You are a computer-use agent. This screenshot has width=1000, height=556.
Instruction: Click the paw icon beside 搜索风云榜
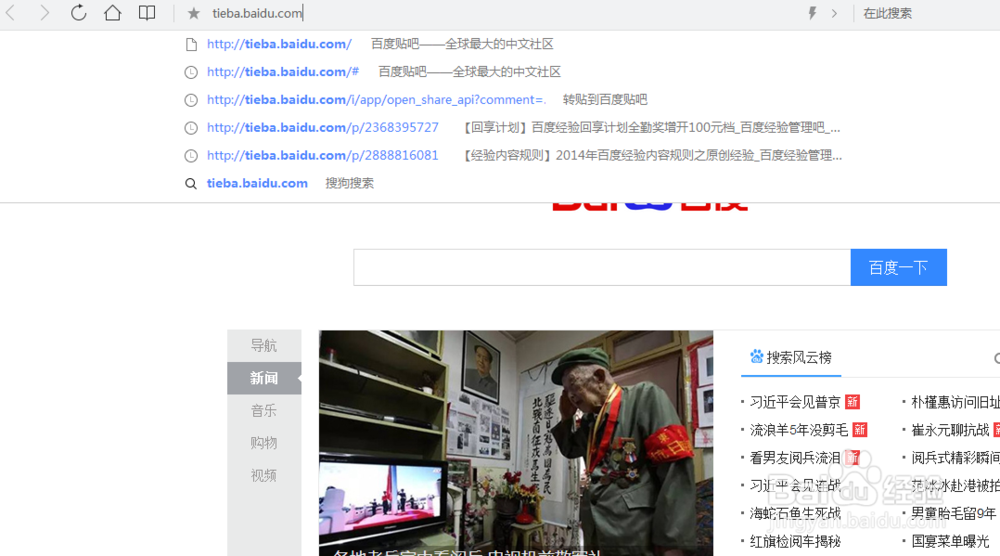pyautogui.click(x=756, y=356)
